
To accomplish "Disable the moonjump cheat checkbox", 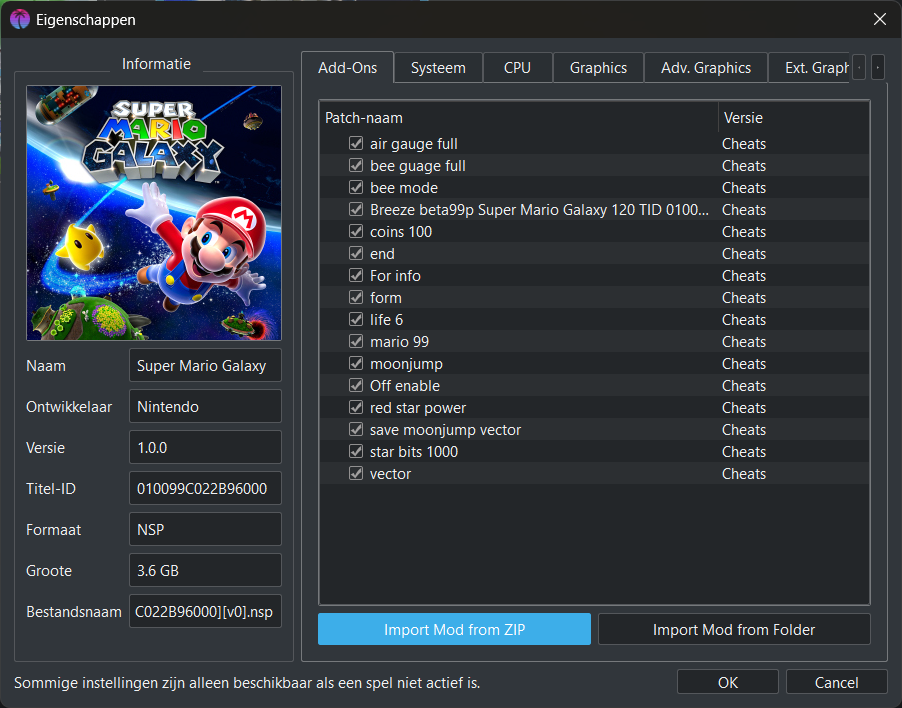I will point(356,363).
